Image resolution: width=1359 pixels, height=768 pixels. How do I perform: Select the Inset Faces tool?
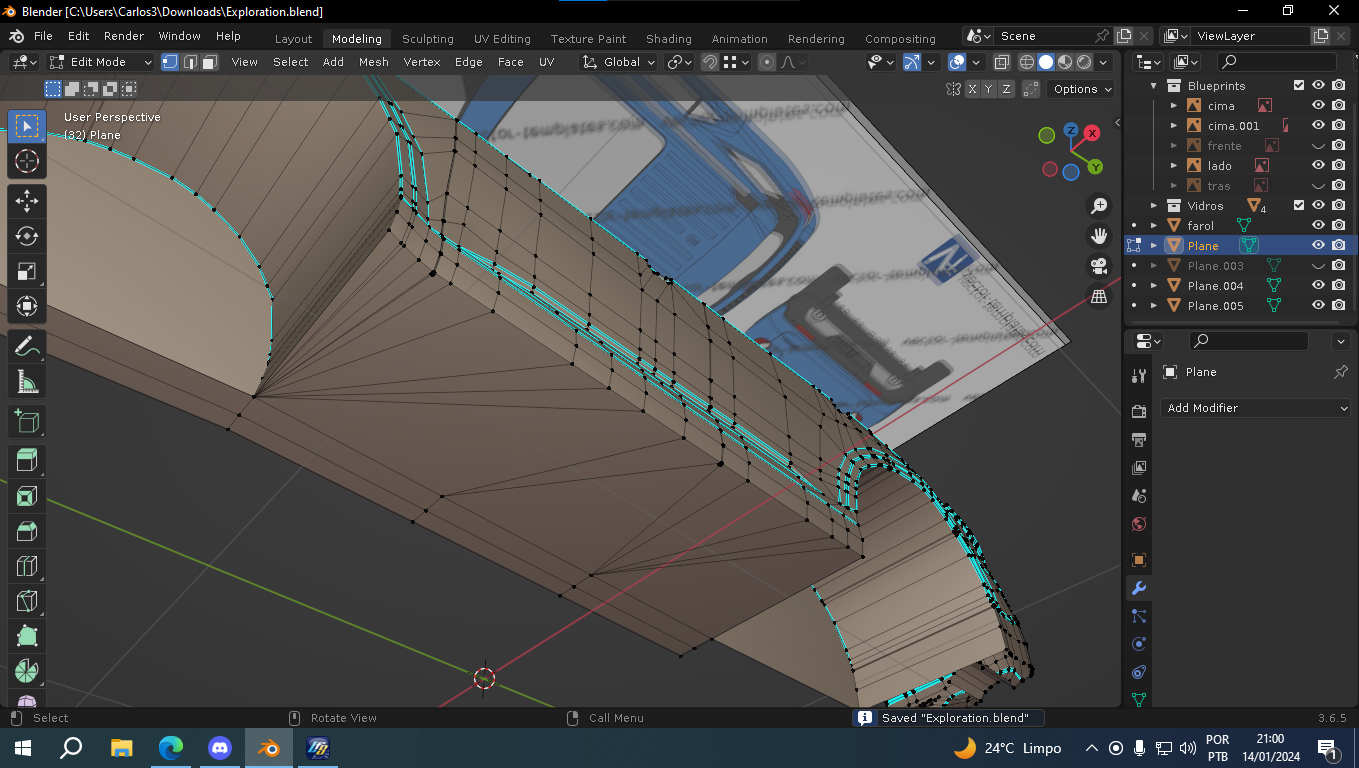pyautogui.click(x=27, y=496)
